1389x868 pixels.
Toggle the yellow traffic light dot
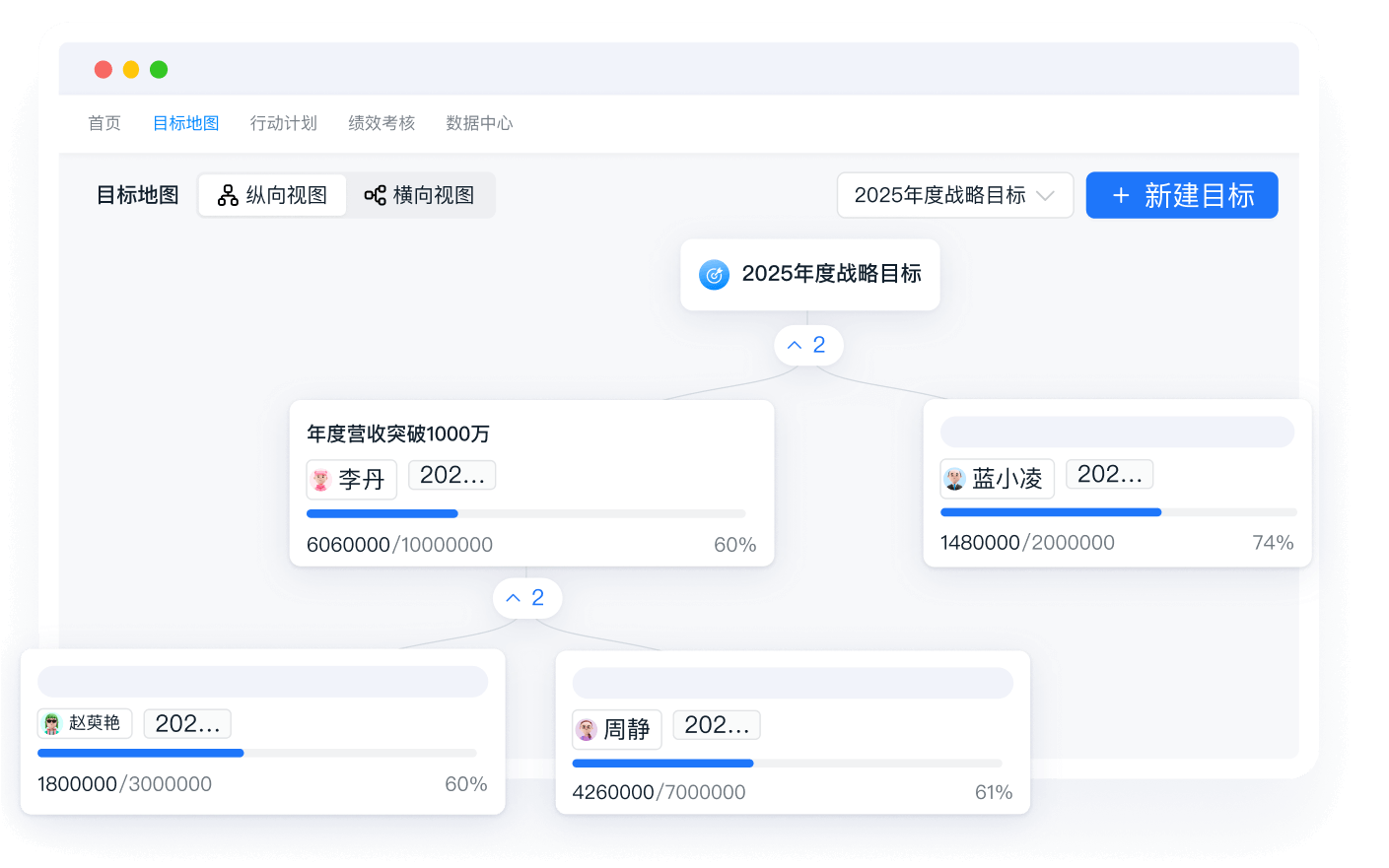coord(131,69)
